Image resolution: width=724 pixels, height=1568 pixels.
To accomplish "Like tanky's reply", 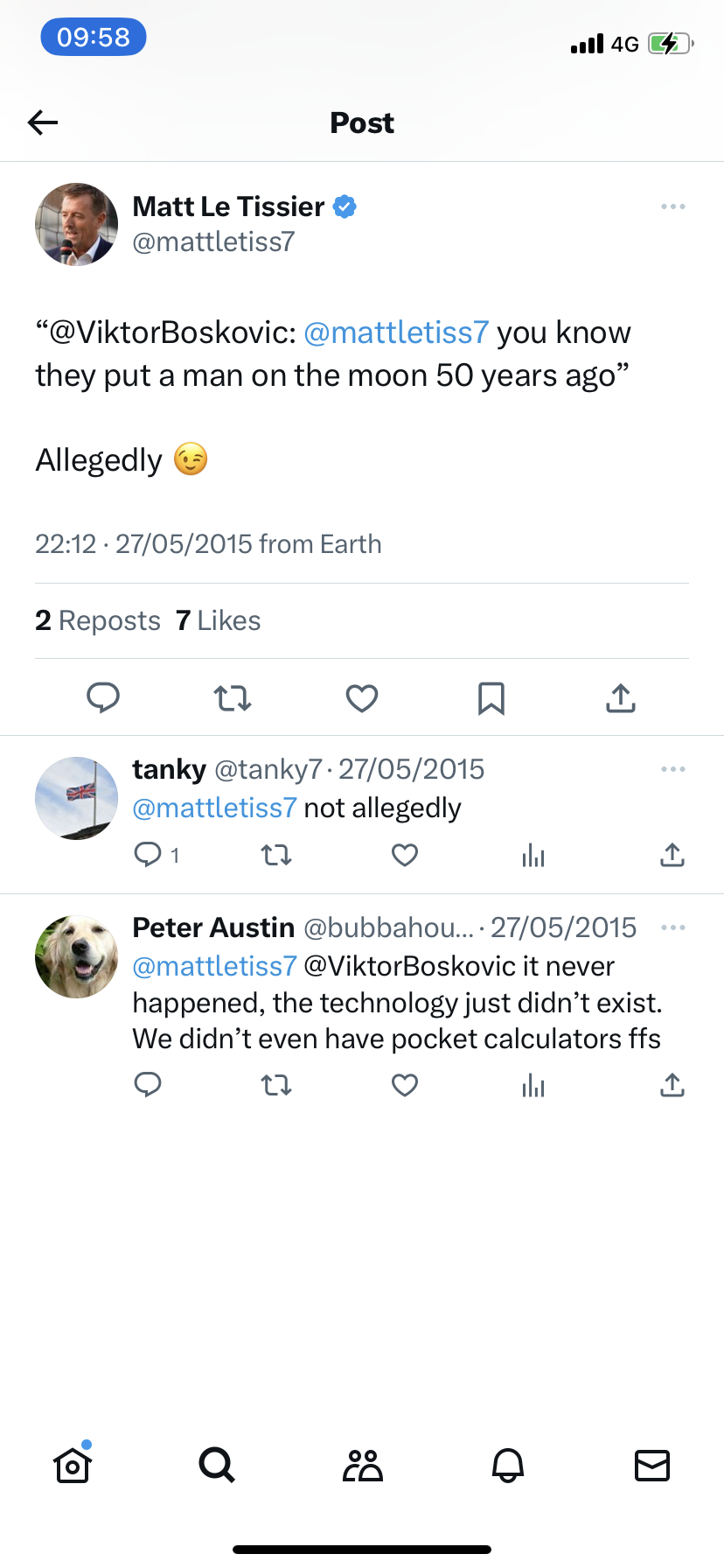I will click(405, 855).
